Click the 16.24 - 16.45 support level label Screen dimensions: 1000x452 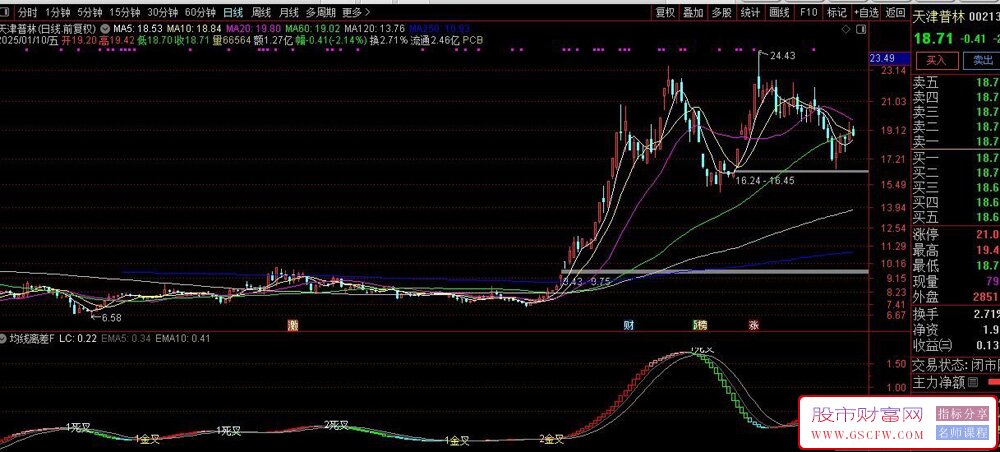click(765, 181)
